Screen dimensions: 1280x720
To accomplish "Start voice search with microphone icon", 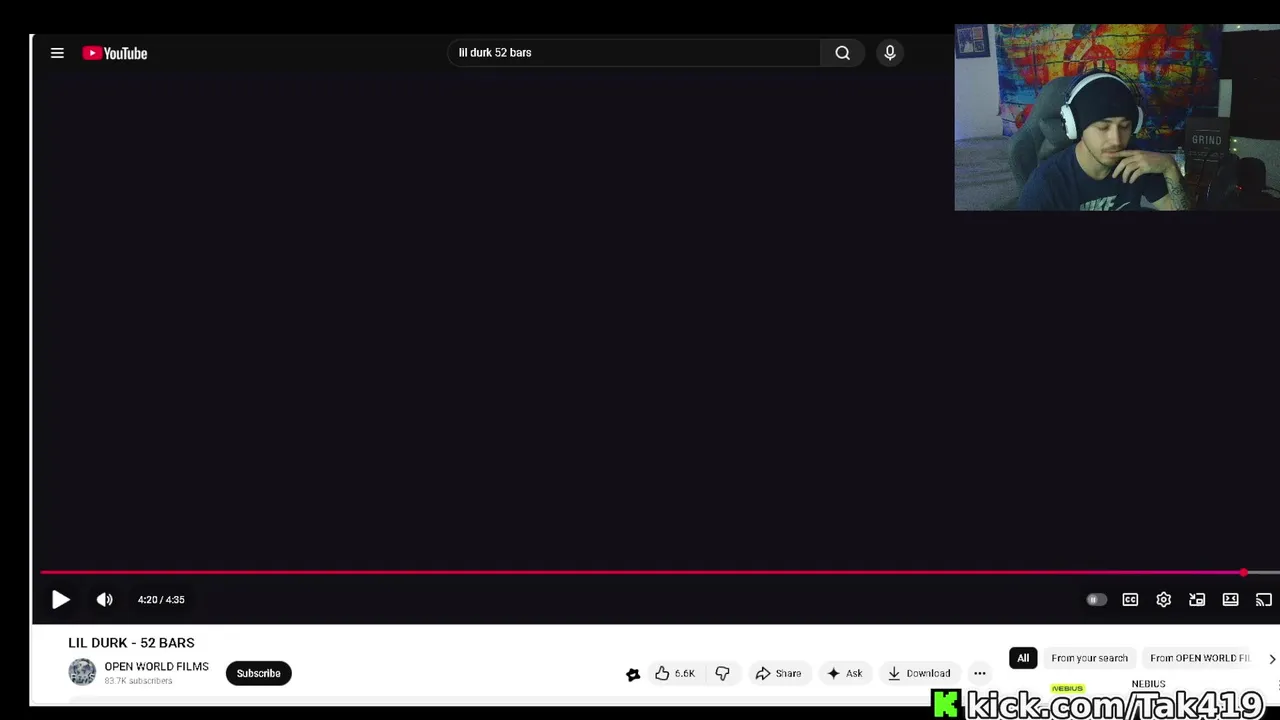I will 889,53.
